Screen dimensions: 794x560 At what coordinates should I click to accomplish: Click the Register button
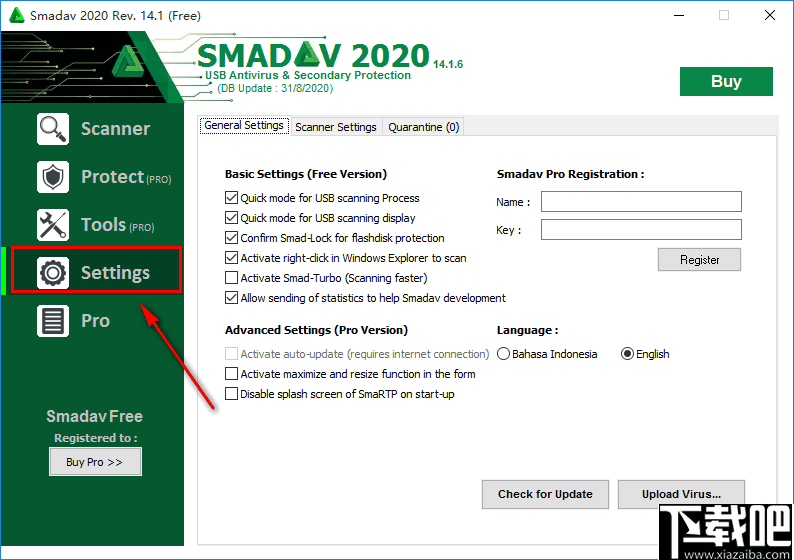699,260
